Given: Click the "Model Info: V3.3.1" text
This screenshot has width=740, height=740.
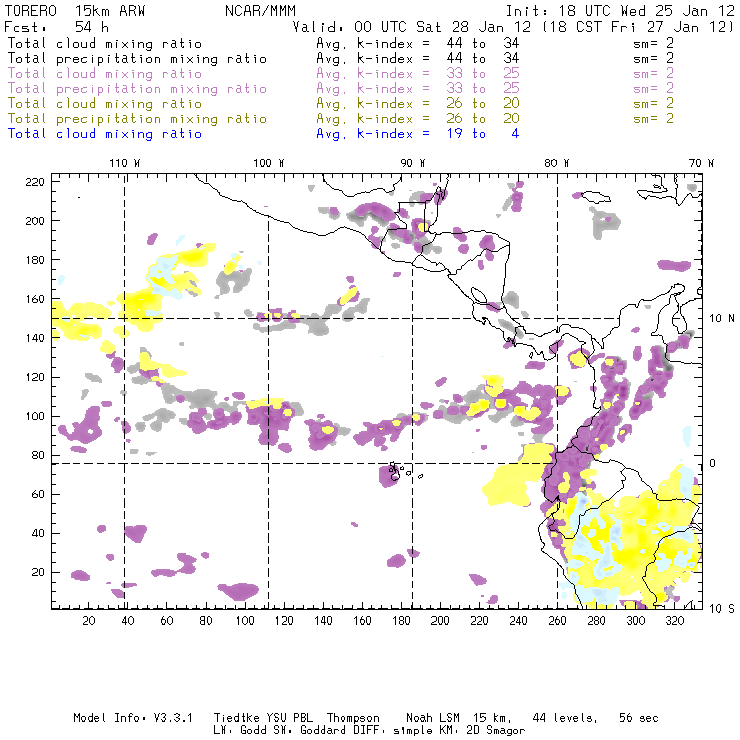Looking at the screenshot, I should [133, 718].
